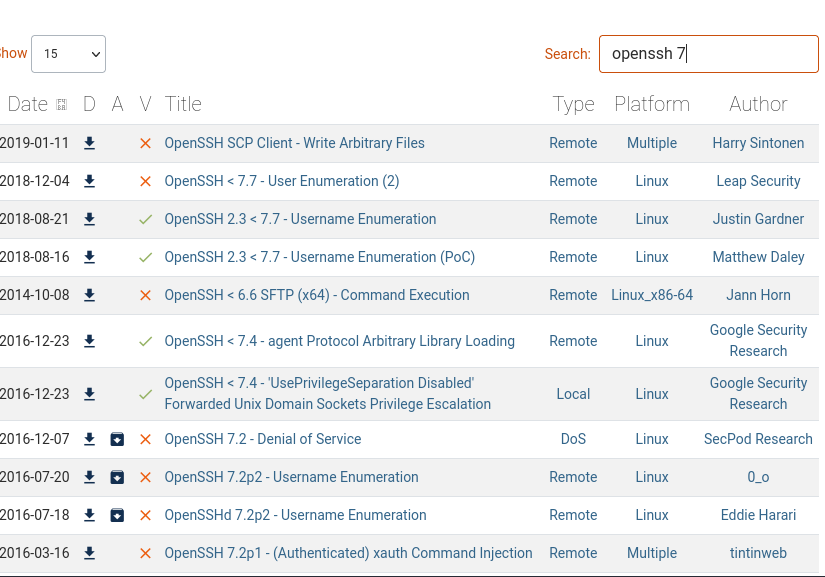Download vulnerable app for OpenSSH 7.2p2 Username Enumeration
Viewport: 825px width, 577px height.
click(x=117, y=477)
